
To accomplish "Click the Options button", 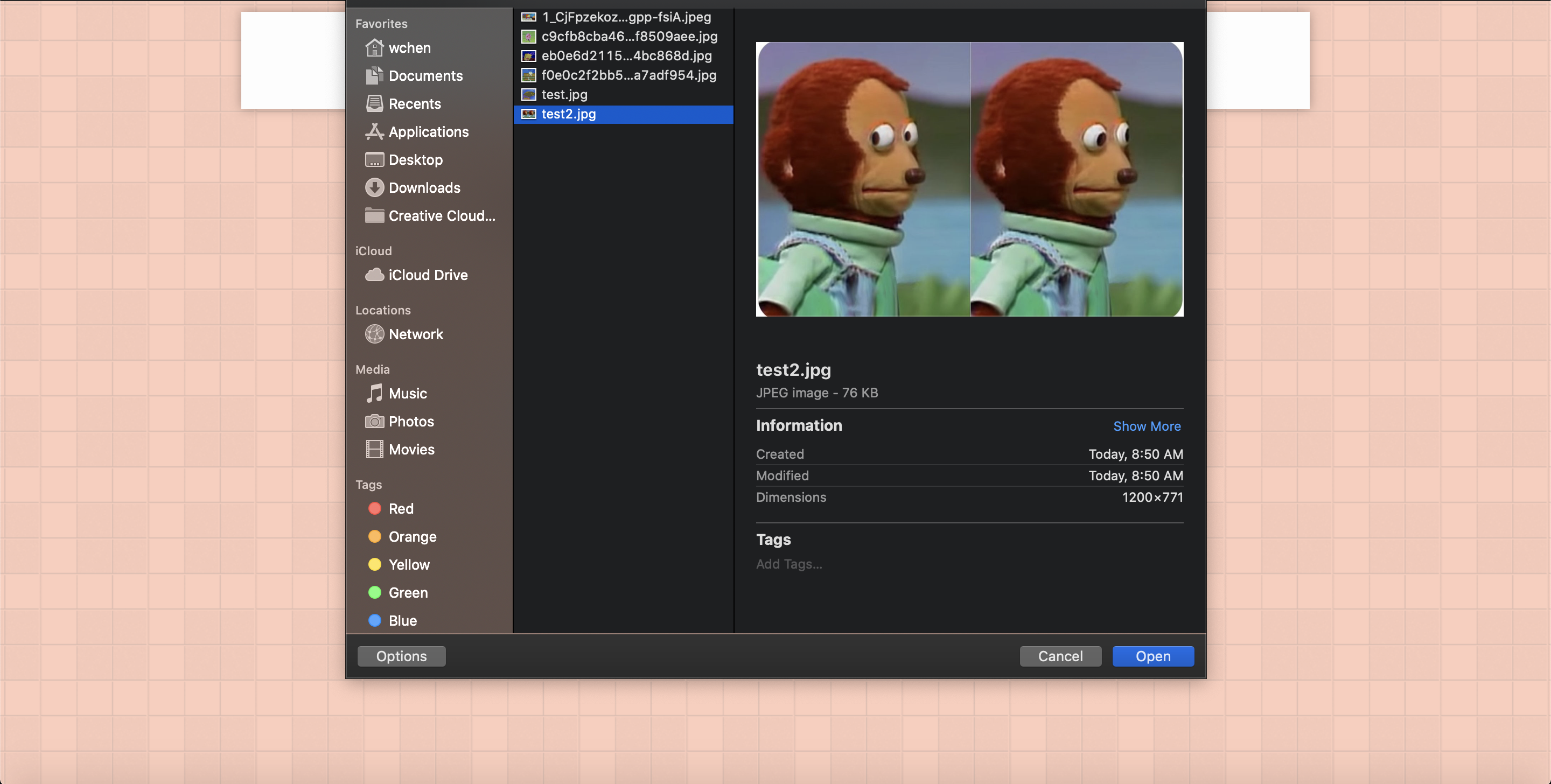I will 401,656.
